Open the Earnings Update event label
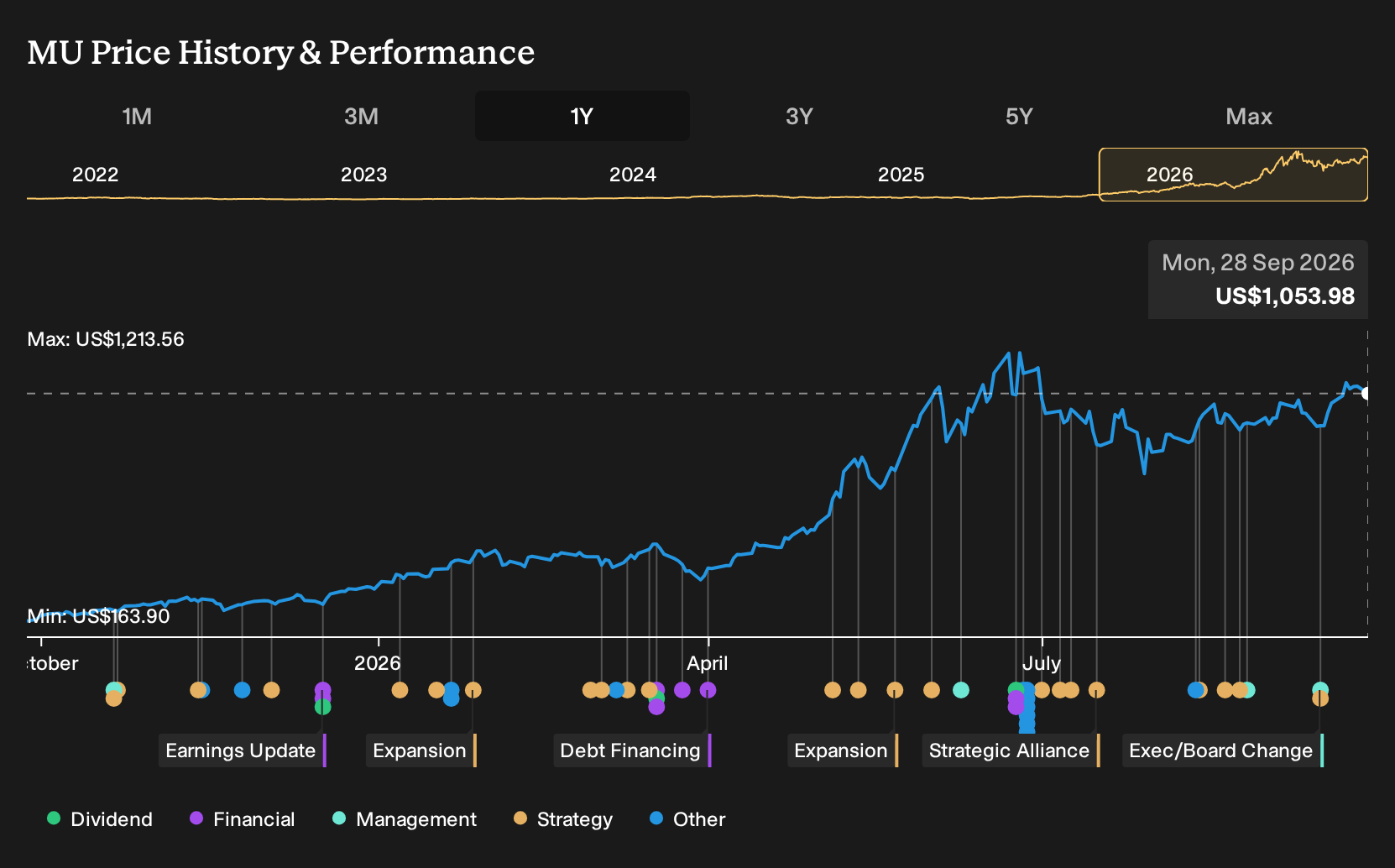1395x868 pixels. point(242,750)
